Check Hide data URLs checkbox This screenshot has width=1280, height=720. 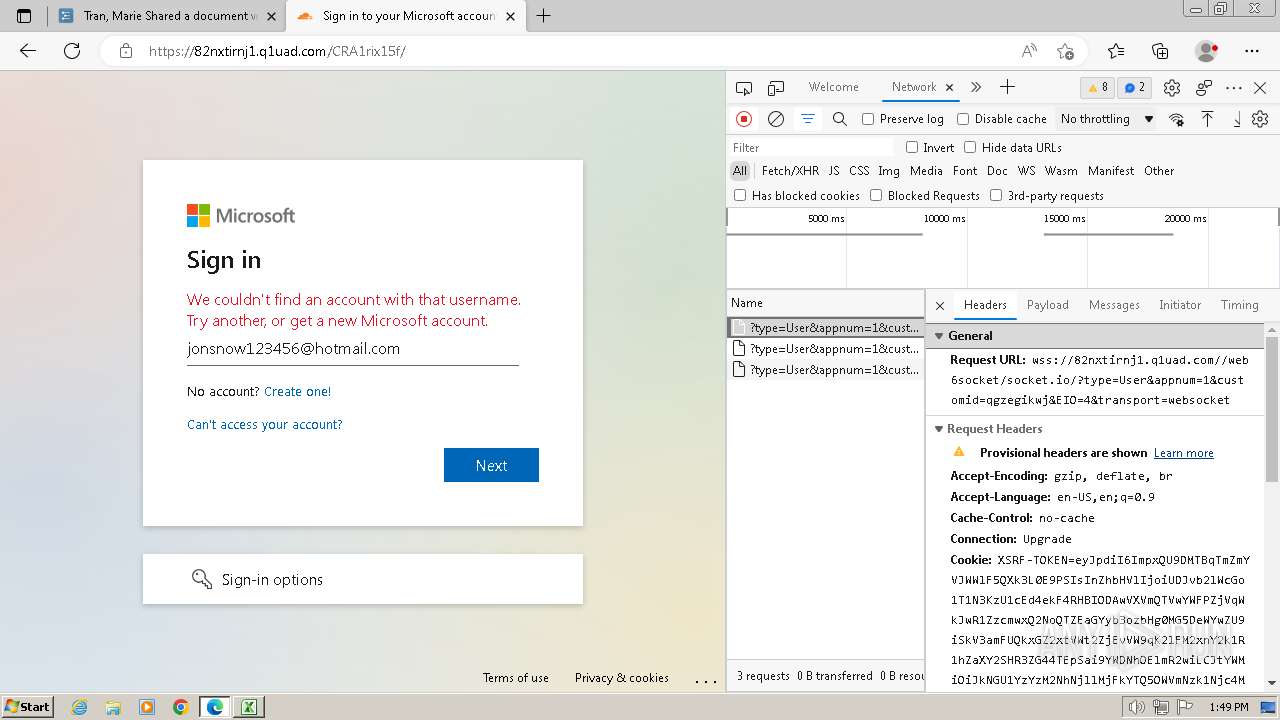(x=970, y=147)
